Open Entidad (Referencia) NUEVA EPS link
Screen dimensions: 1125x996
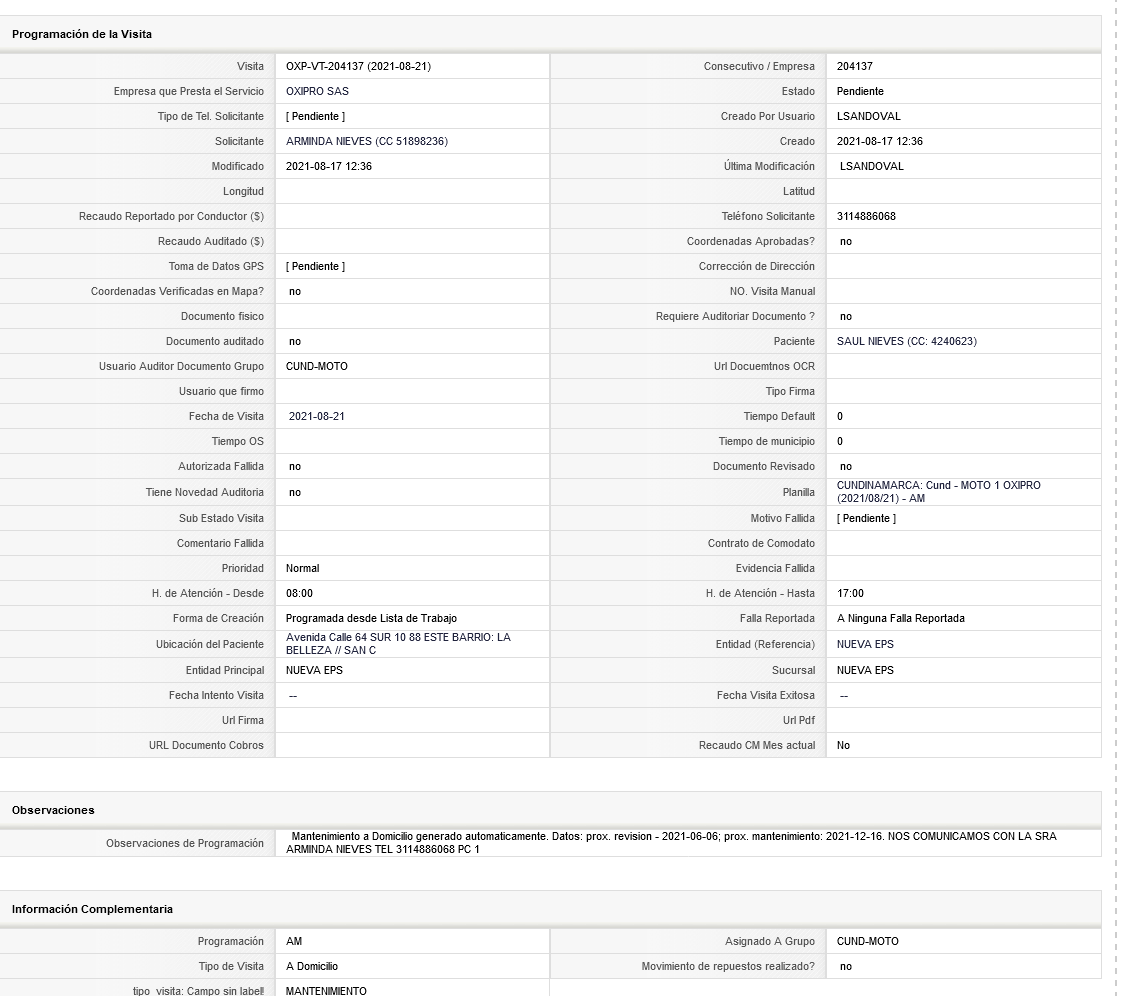[x=865, y=644]
